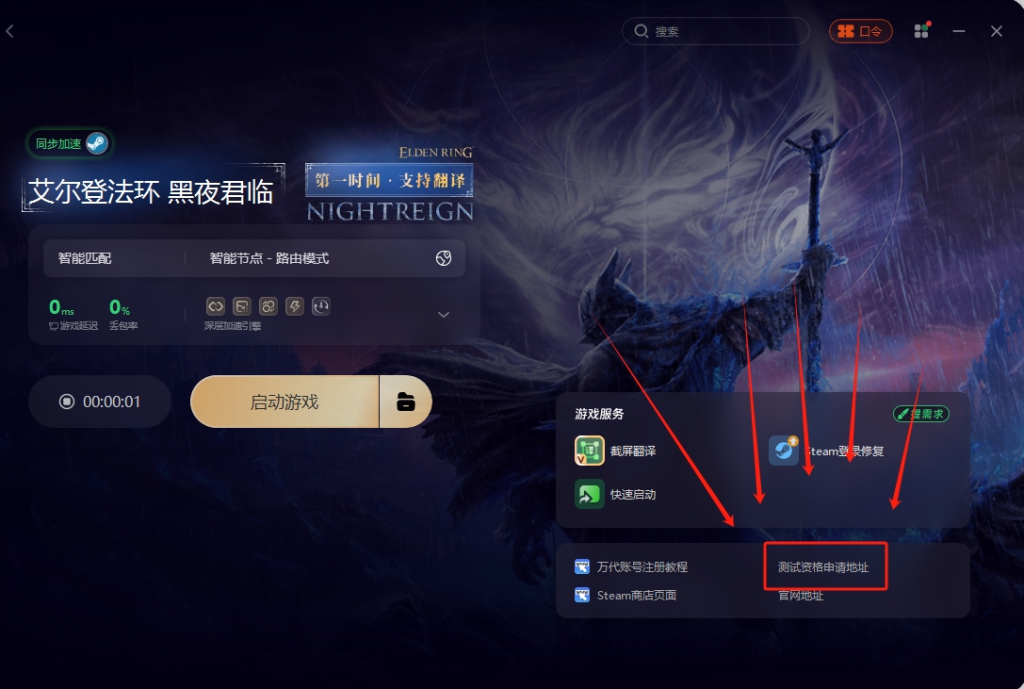The width and height of the screenshot is (1024, 689).
Task: Toggle the clock gauge engine icon
Action: 321,306
